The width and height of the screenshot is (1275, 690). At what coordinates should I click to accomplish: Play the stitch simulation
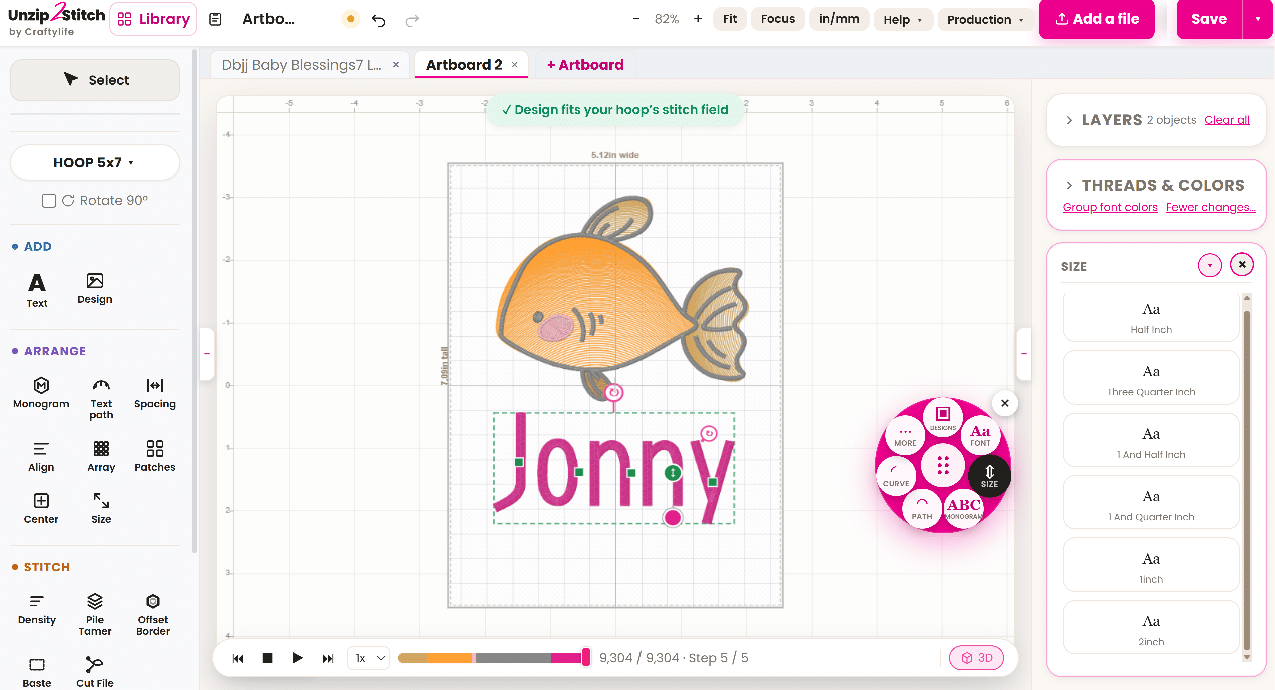(297, 658)
